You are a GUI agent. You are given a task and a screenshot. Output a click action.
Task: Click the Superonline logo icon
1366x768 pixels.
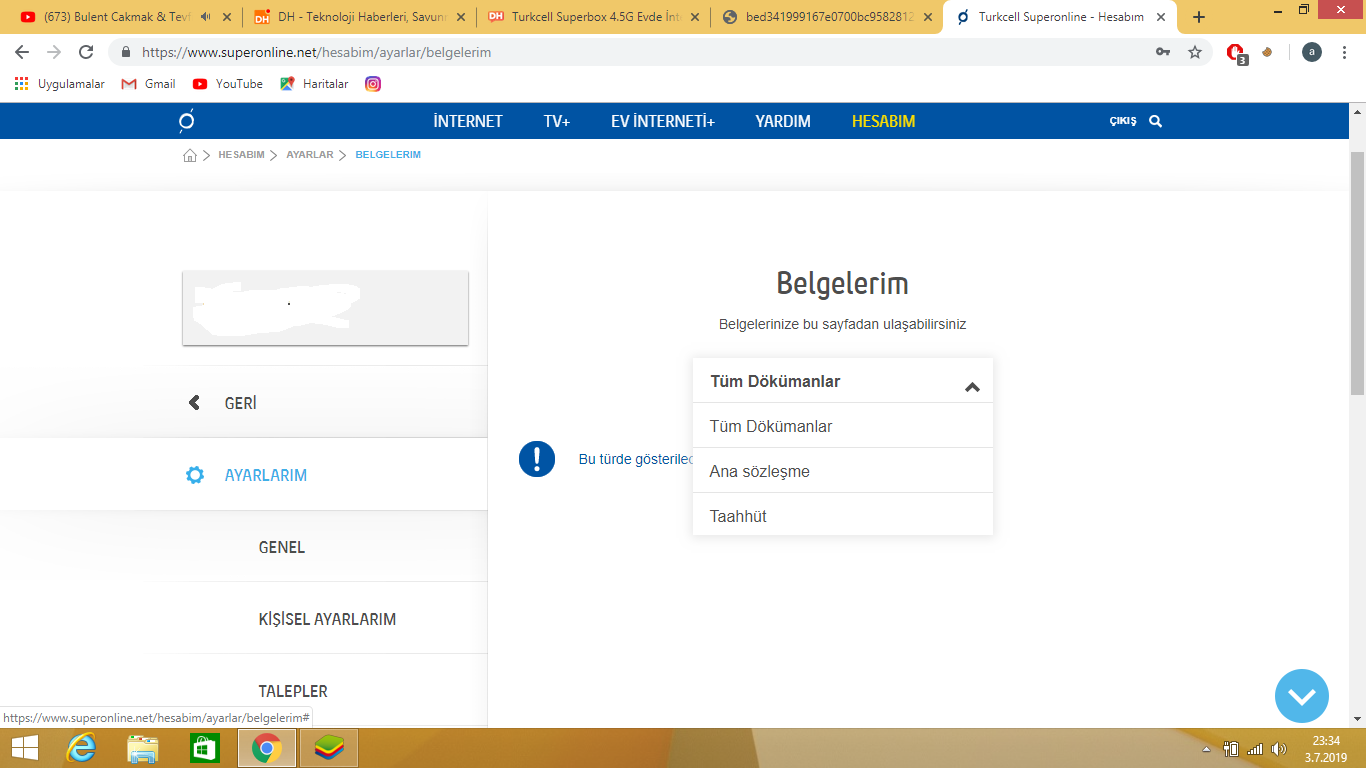[x=186, y=121]
